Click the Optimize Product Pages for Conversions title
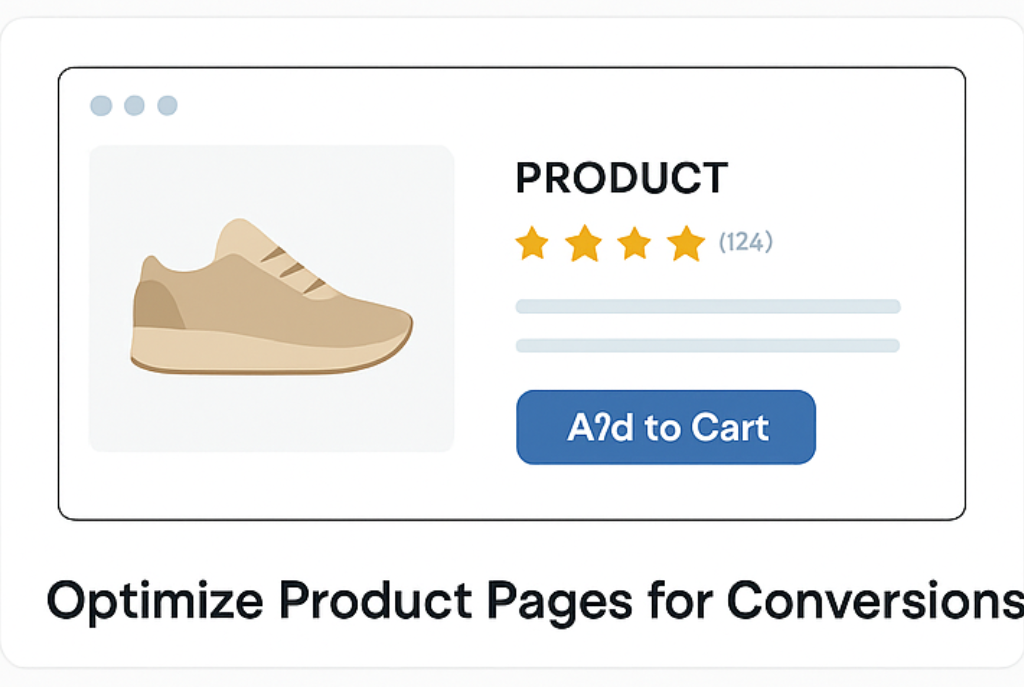 pos(536,600)
